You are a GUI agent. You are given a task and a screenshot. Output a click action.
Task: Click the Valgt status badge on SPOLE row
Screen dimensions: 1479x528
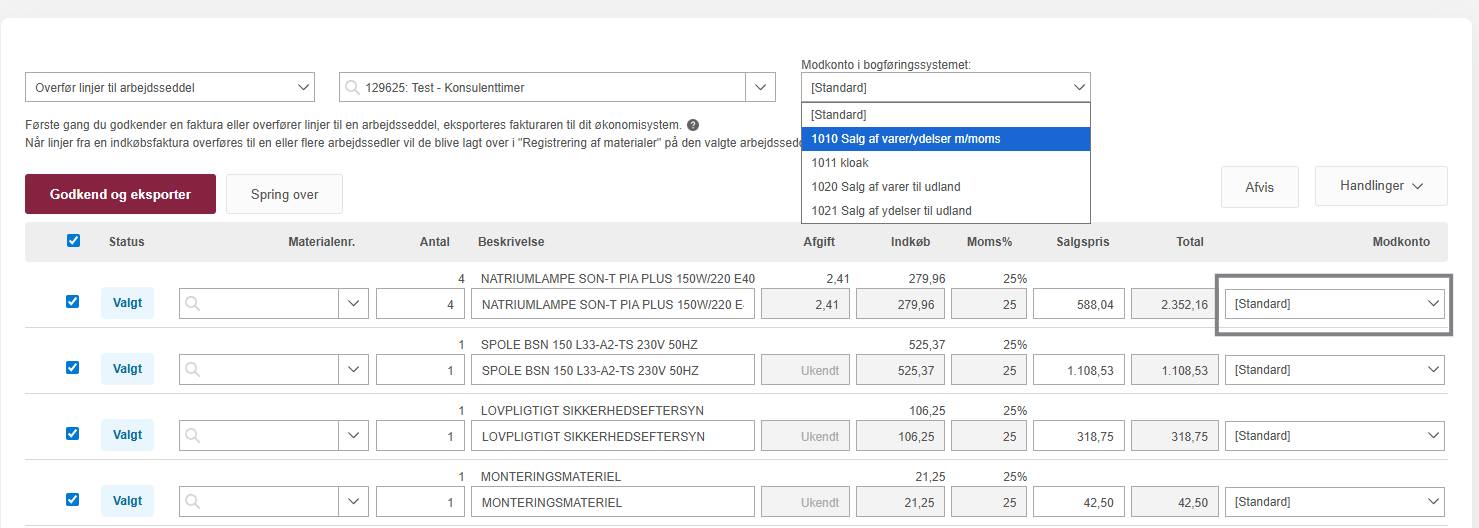127,369
